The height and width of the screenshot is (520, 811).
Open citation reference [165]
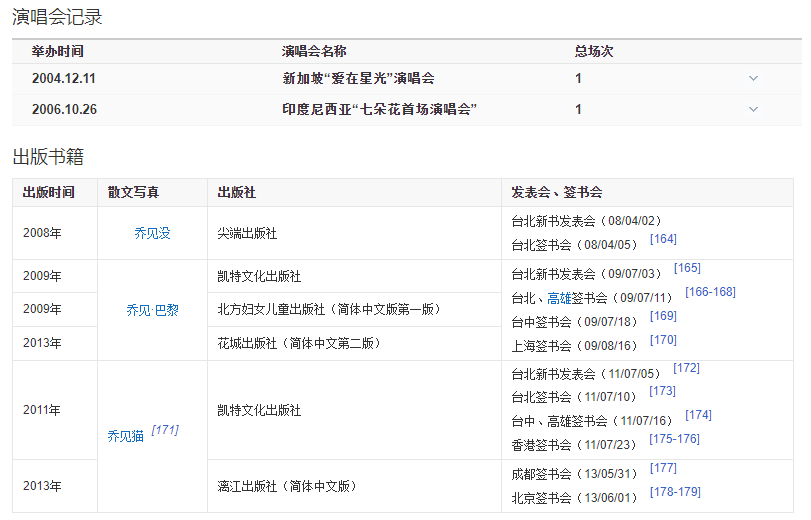coord(687,268)
